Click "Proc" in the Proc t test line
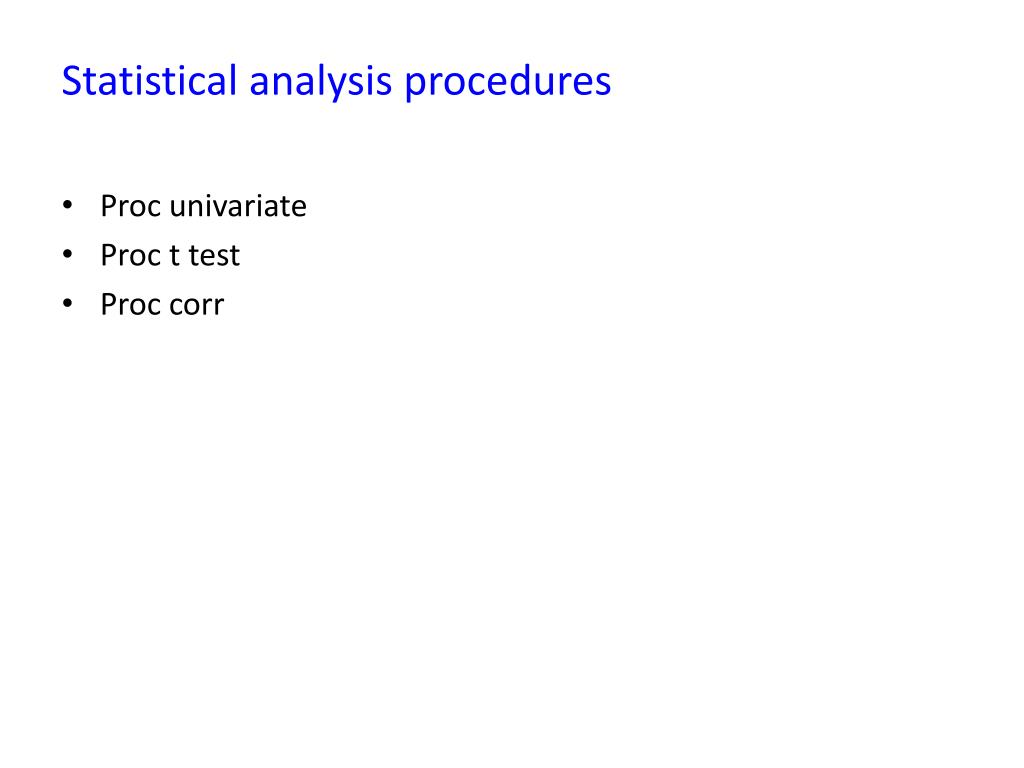The height and width of the screenshot is (768, 1024). 131,255
